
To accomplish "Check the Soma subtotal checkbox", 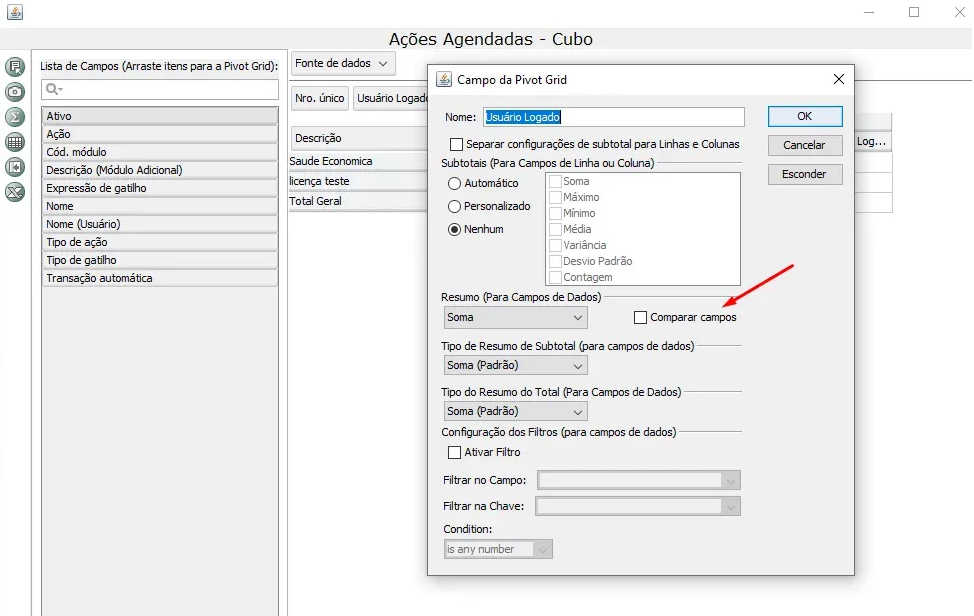I will click(555, 181).
